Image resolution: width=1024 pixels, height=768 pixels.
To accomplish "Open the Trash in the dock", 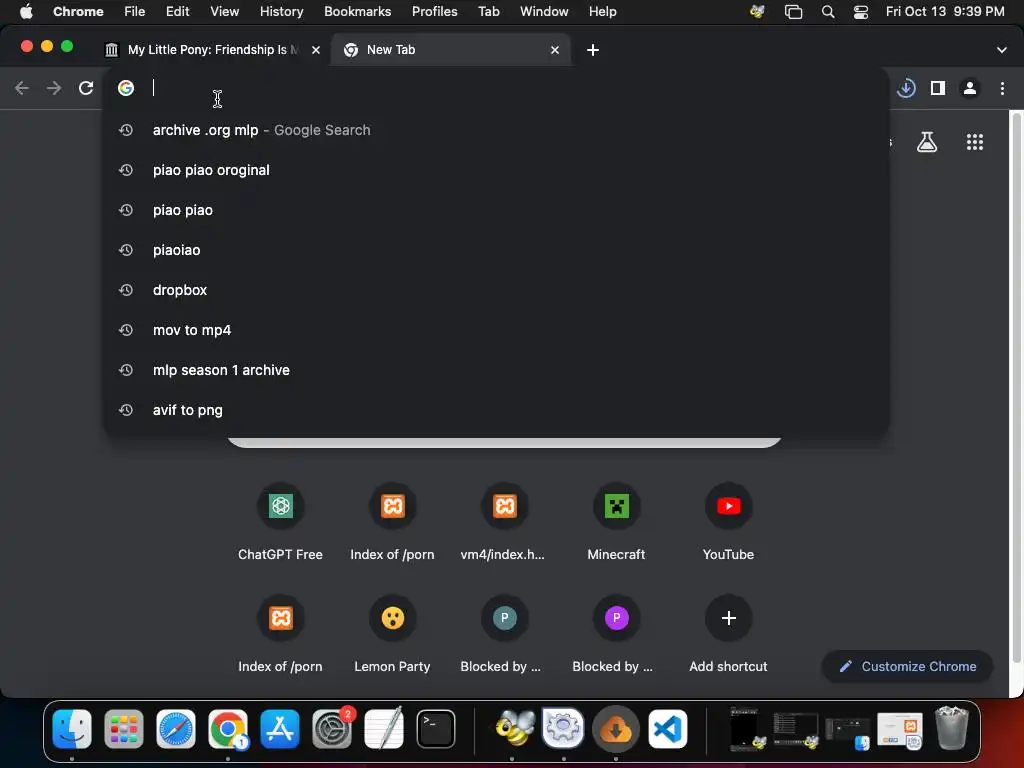I will click(x=952, y=729).
